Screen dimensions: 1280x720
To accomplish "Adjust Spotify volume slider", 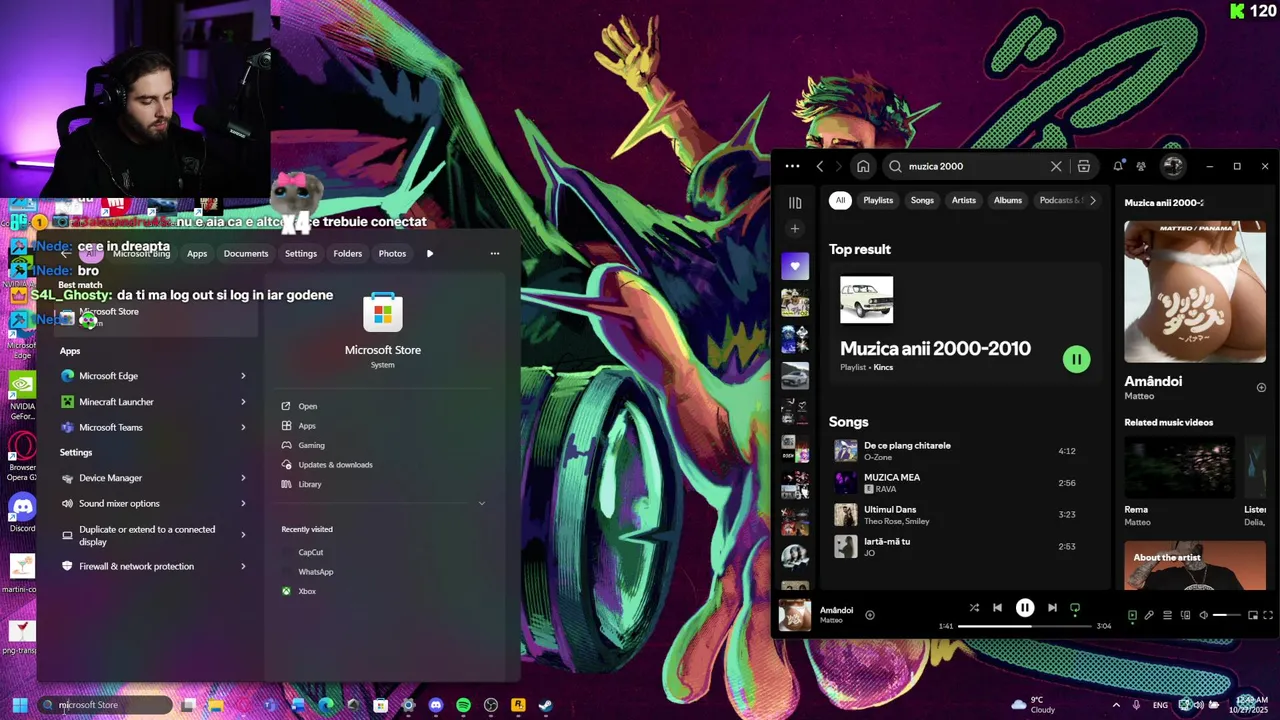I will tap(1227, 615).
